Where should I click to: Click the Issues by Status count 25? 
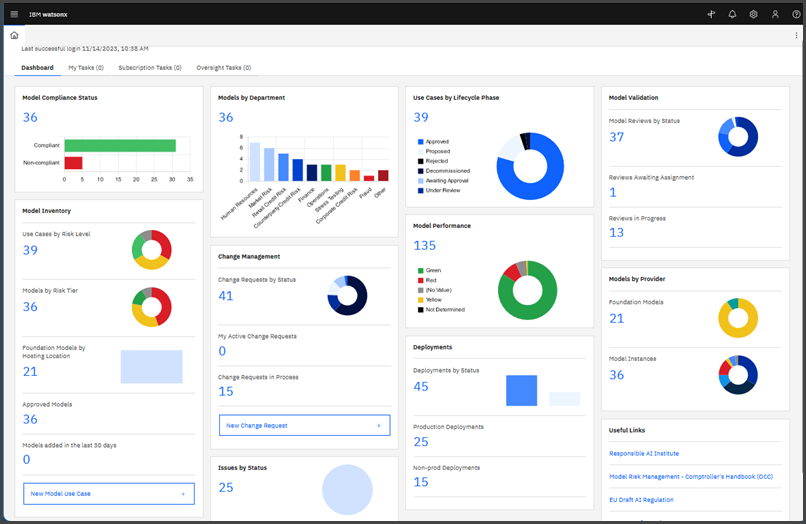pos(226,487)
